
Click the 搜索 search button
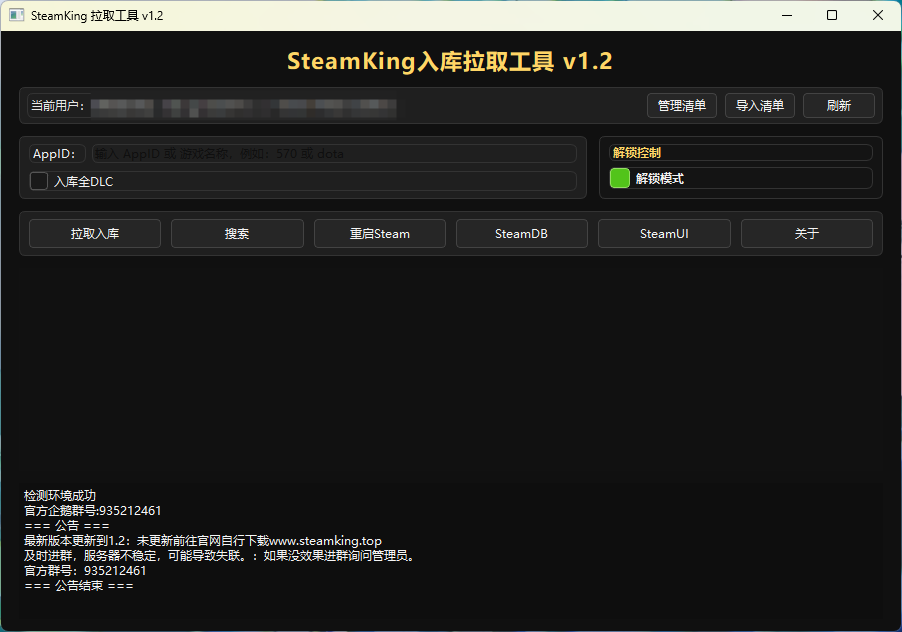237,233
